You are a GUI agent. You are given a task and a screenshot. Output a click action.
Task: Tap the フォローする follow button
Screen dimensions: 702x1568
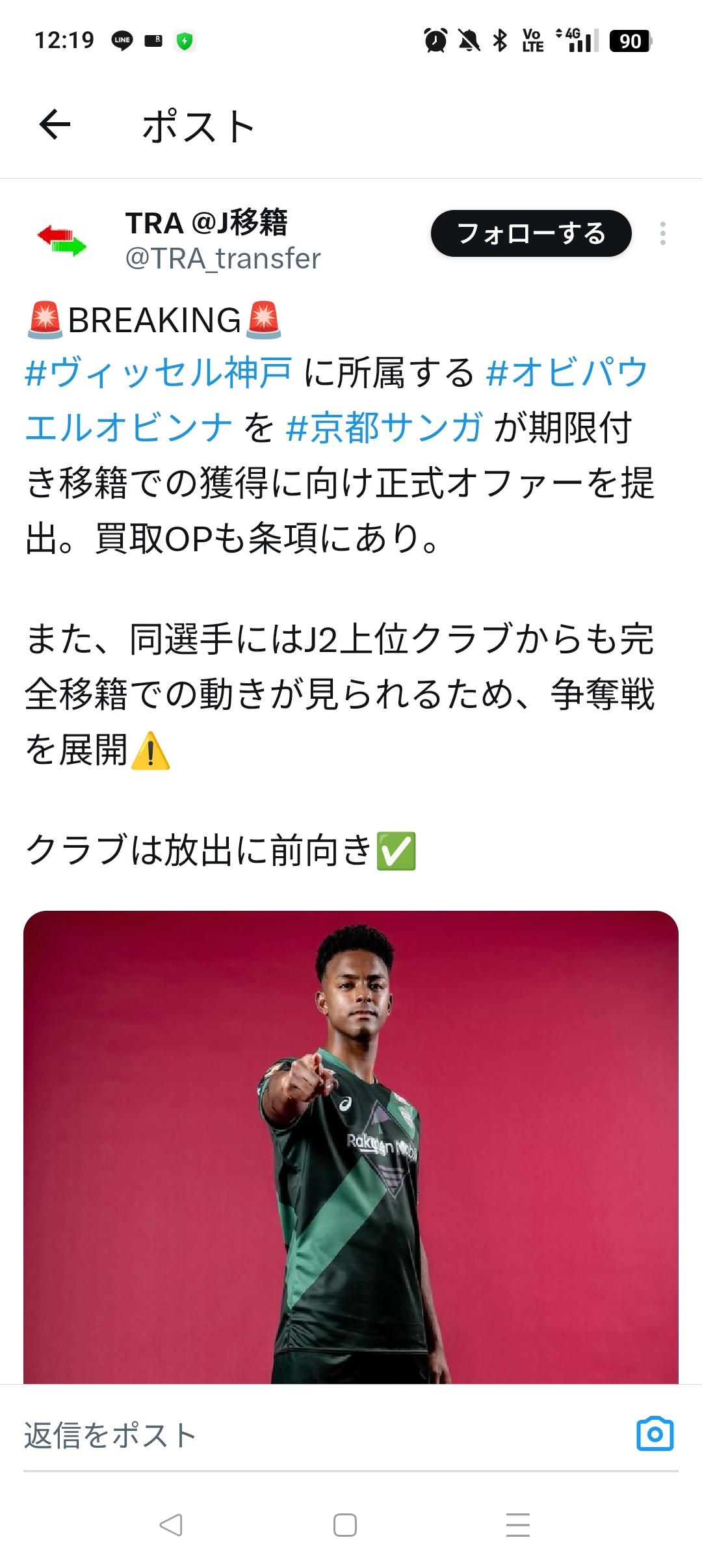pyautogui.click(x=531, y=233)
